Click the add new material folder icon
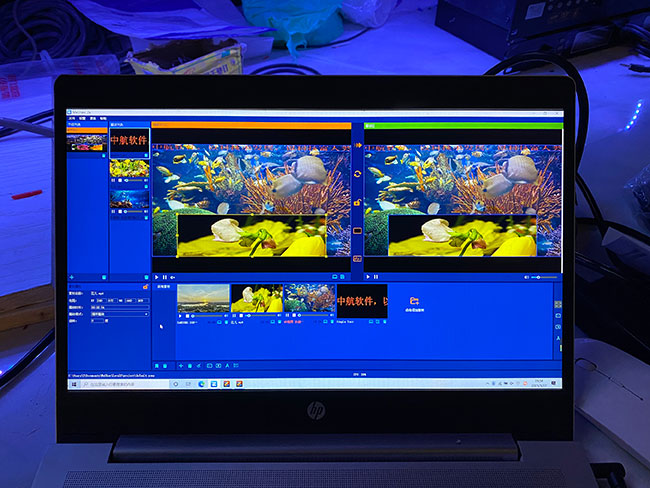 point(414,300)
